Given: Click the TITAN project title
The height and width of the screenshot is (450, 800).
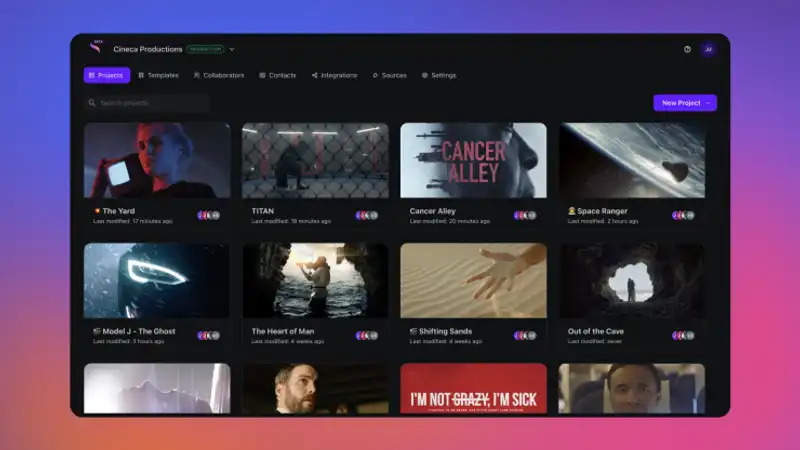Looking at the screenshot, I should 263,211.
